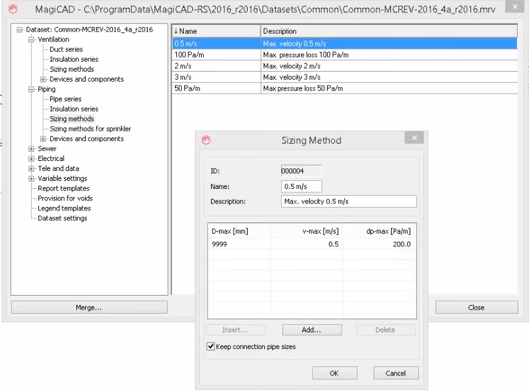Expand Devices and components under Piping

(x=43, y=139)
